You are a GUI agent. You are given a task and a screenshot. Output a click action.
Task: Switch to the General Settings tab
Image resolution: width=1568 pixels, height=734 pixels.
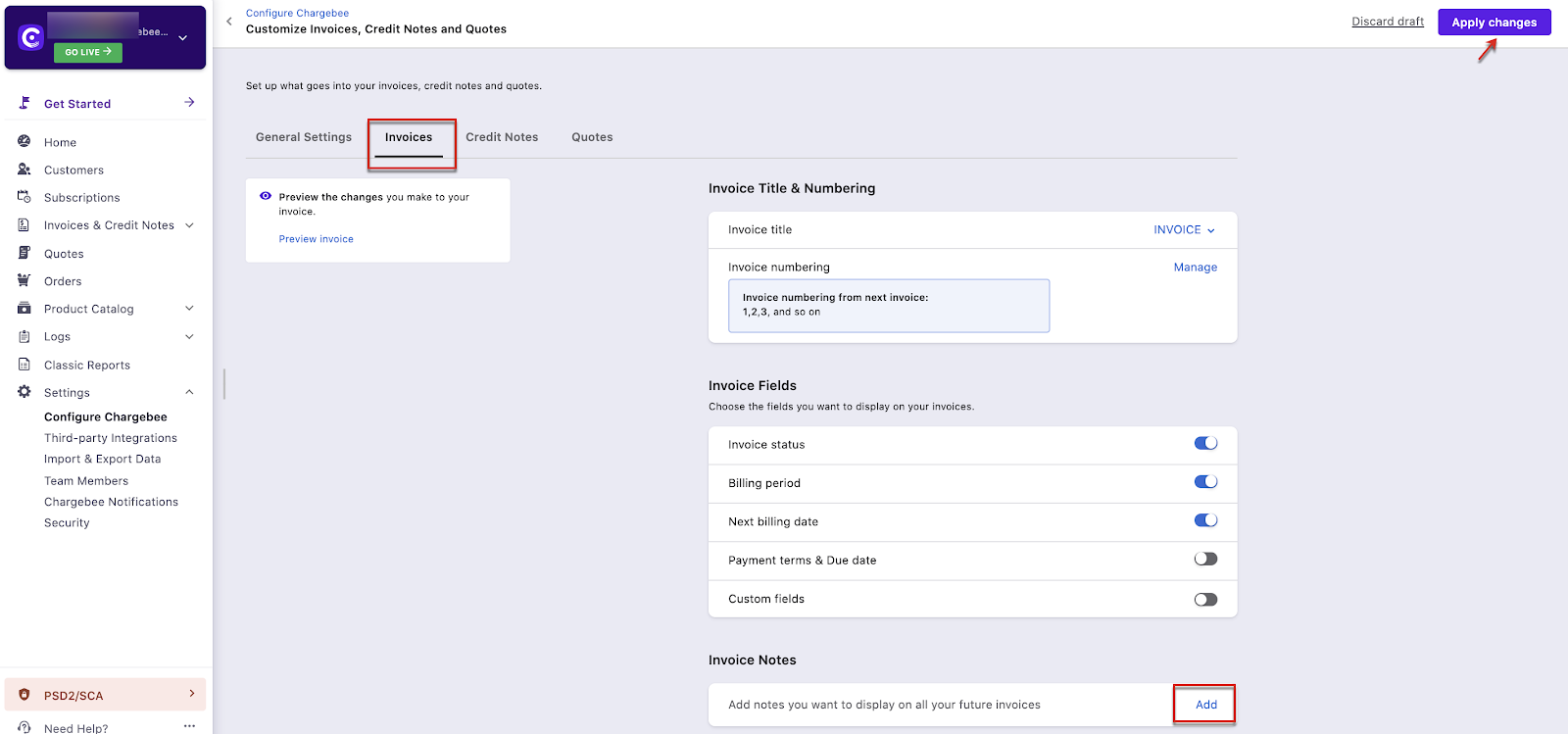pyautogui.click(x=304, y=137)
